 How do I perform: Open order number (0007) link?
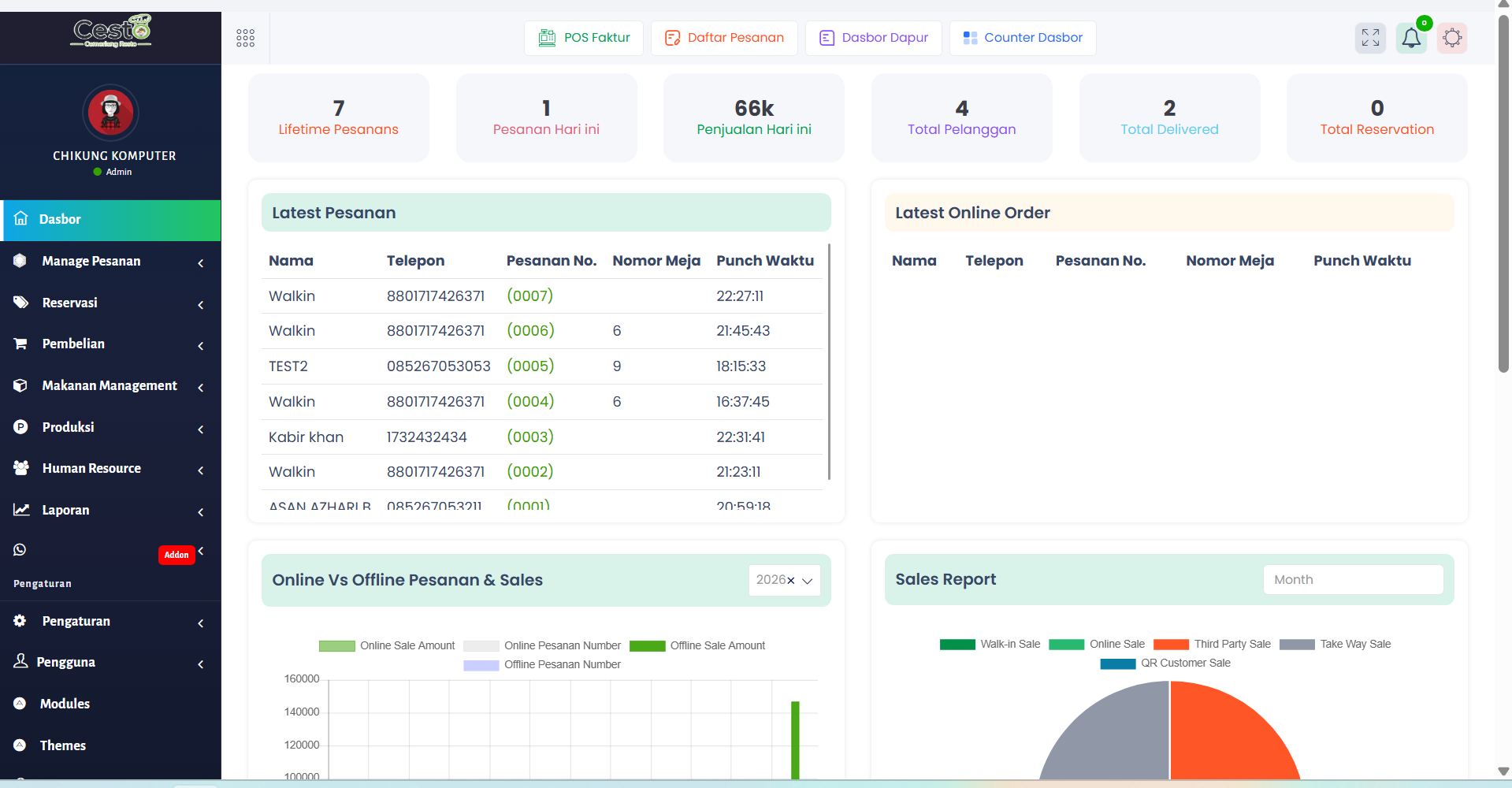[529, 296]
